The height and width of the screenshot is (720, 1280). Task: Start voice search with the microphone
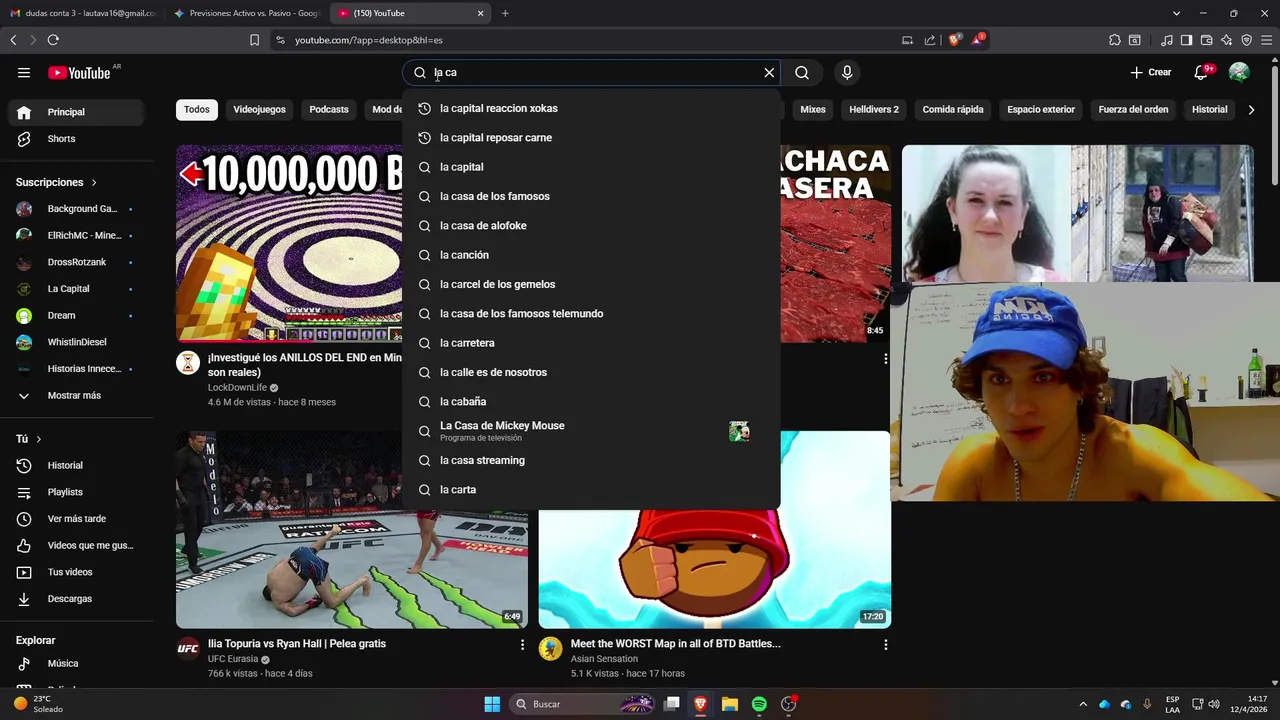pyautogui.click(x=847, y=72)
